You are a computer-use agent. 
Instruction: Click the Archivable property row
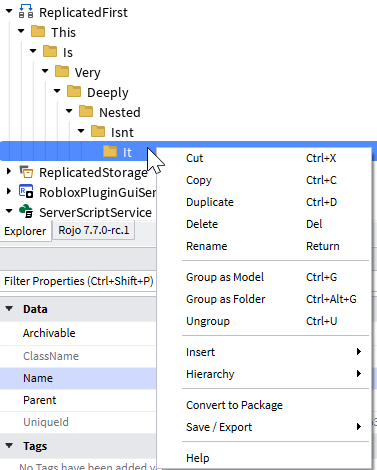78,333
